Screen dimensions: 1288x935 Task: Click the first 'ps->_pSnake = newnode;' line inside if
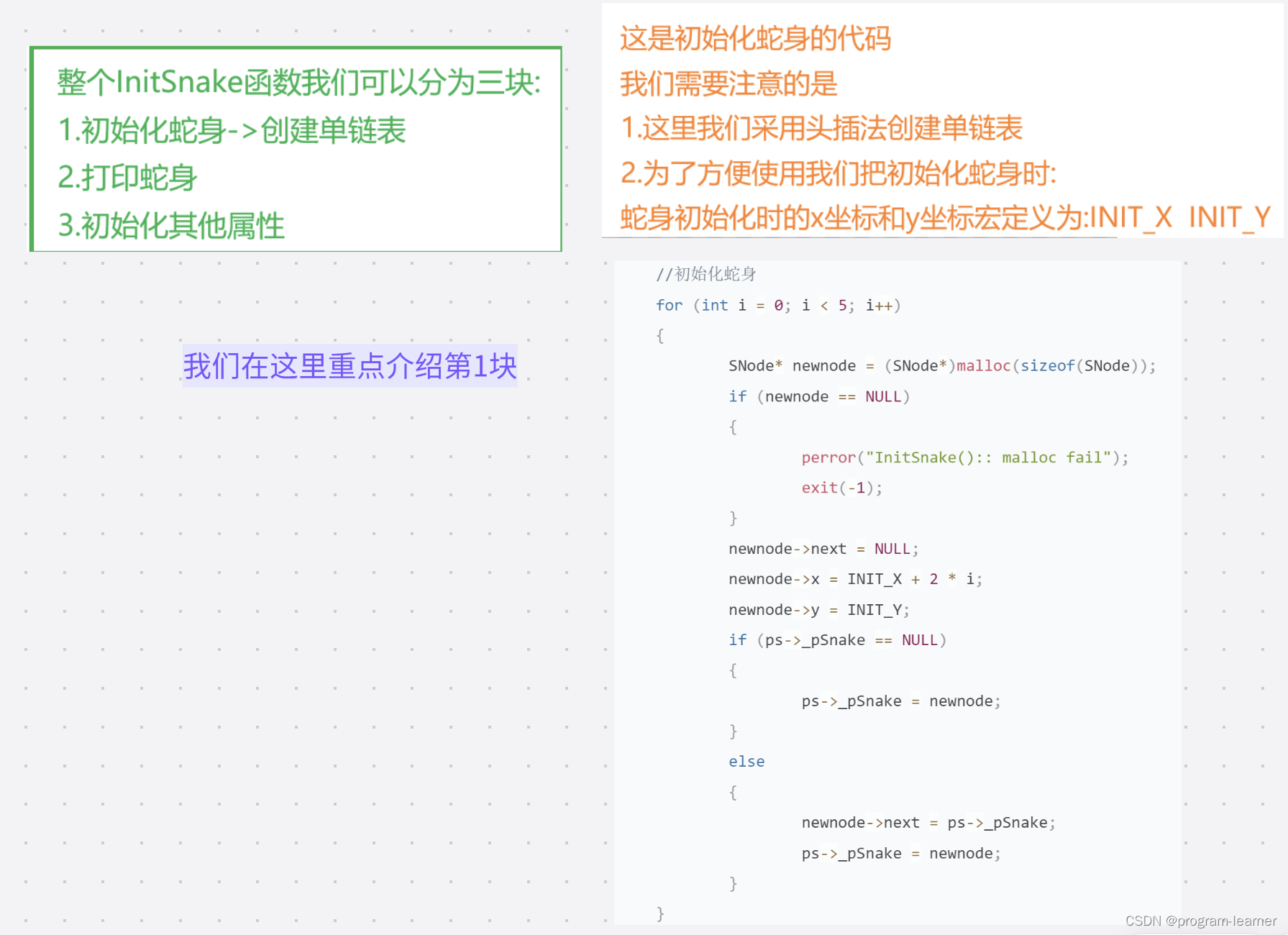901,701
